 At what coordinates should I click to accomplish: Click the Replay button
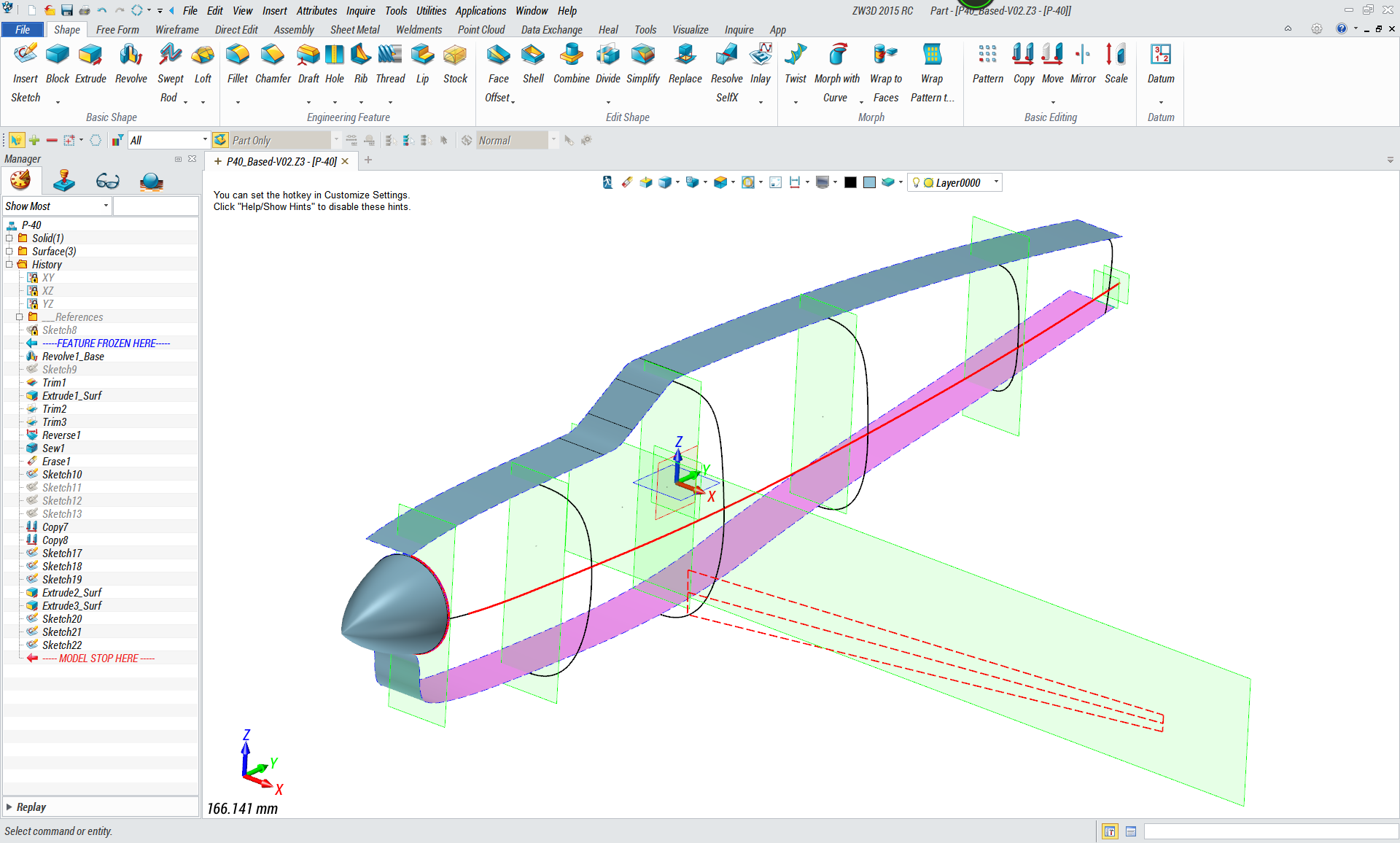click(31, 807)
